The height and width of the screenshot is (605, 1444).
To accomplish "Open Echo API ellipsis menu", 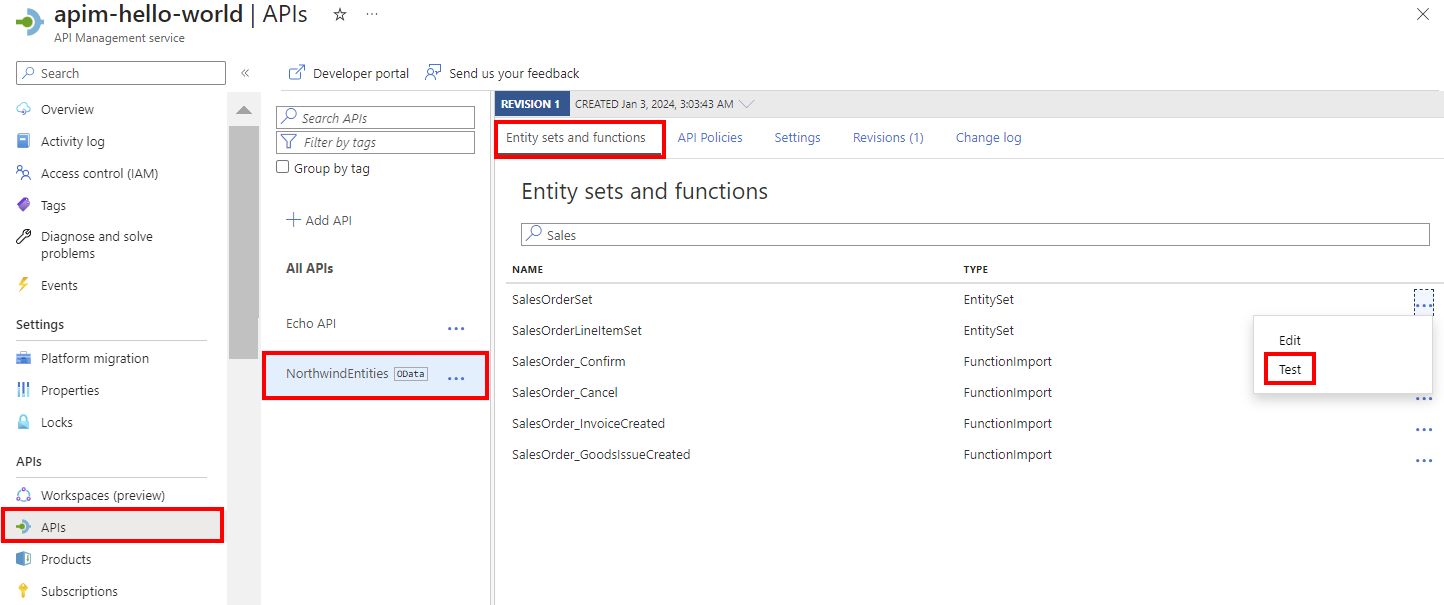I will click(x=456, y=328).
